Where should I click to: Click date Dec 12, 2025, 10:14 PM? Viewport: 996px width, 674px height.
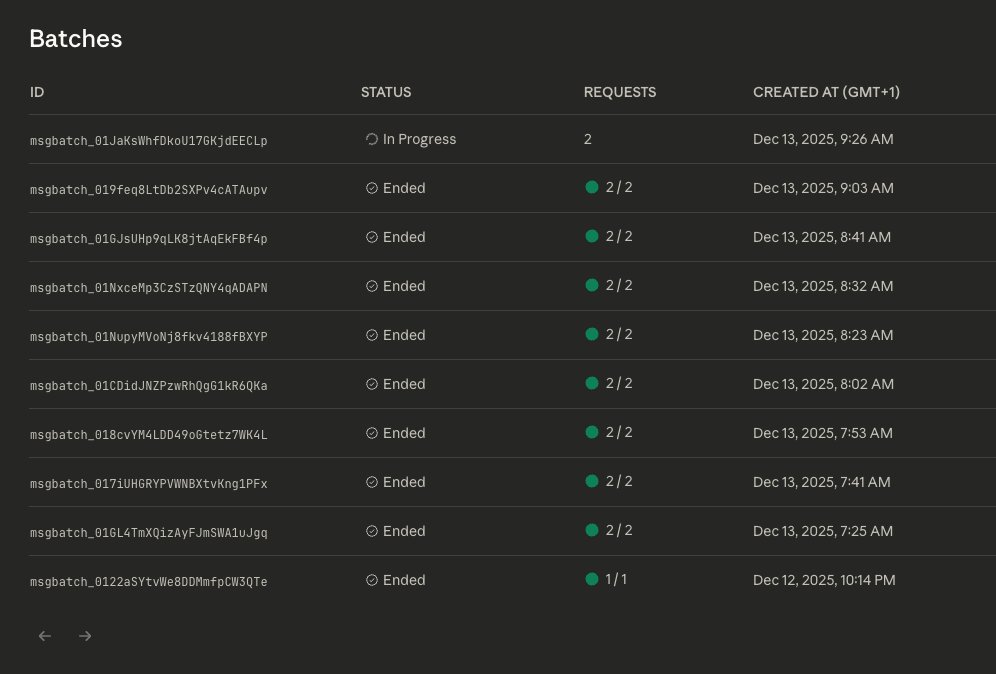pyautogui.click(x=824, y=580)
